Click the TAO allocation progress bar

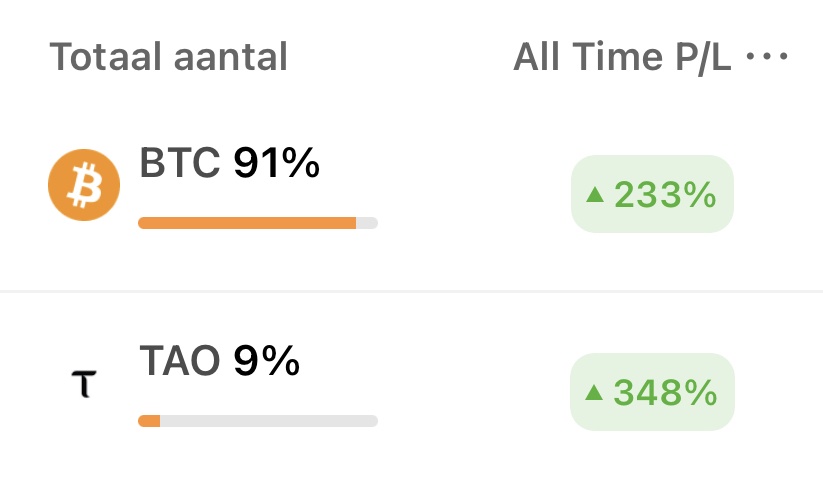click(257, 421)
